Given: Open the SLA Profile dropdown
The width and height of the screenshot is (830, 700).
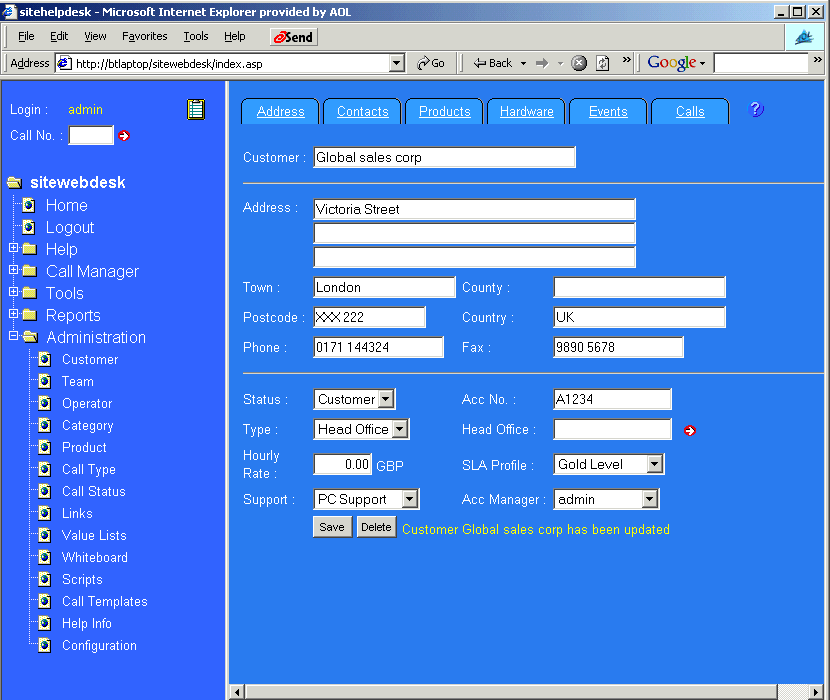Looking at the screenshot, I should 655,464.
